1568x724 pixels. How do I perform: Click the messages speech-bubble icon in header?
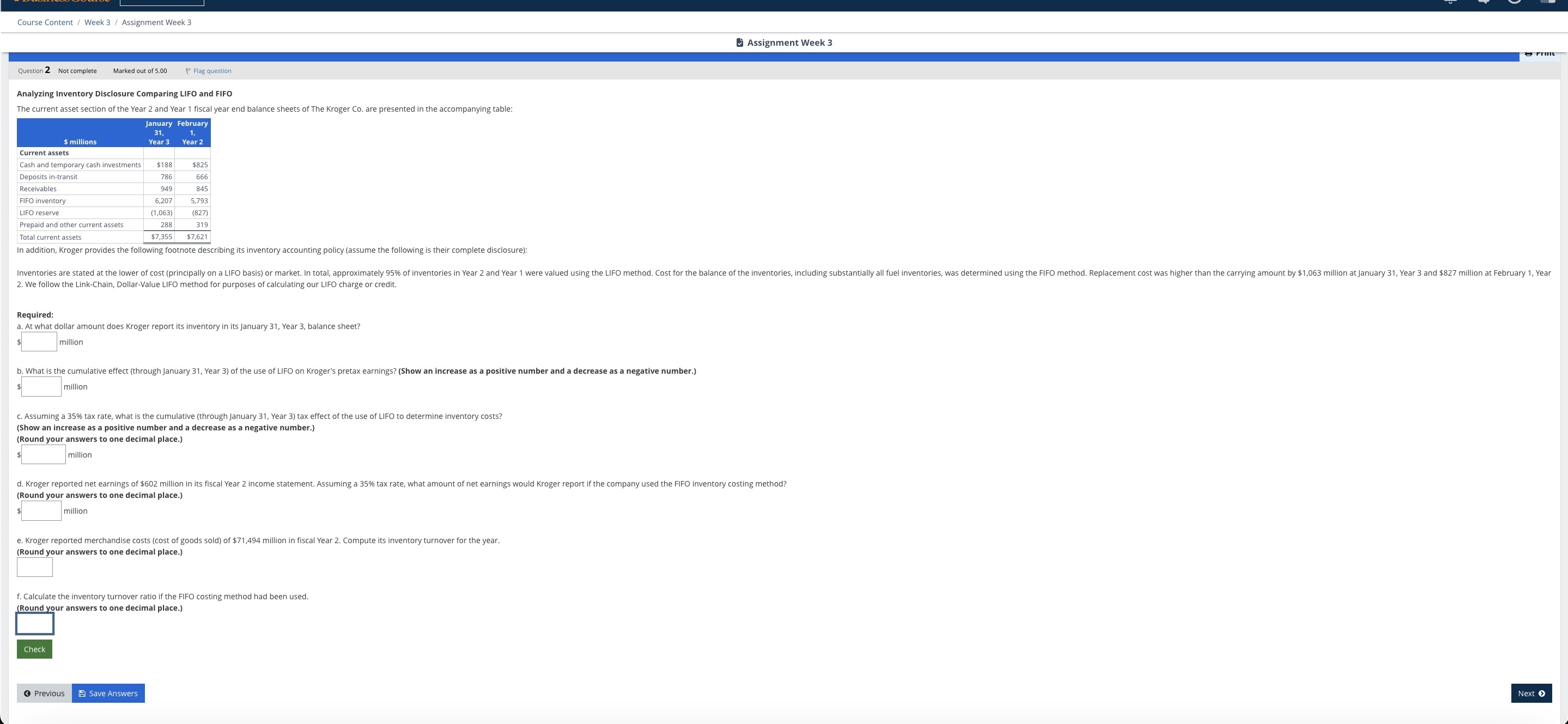coord(1483,2)
